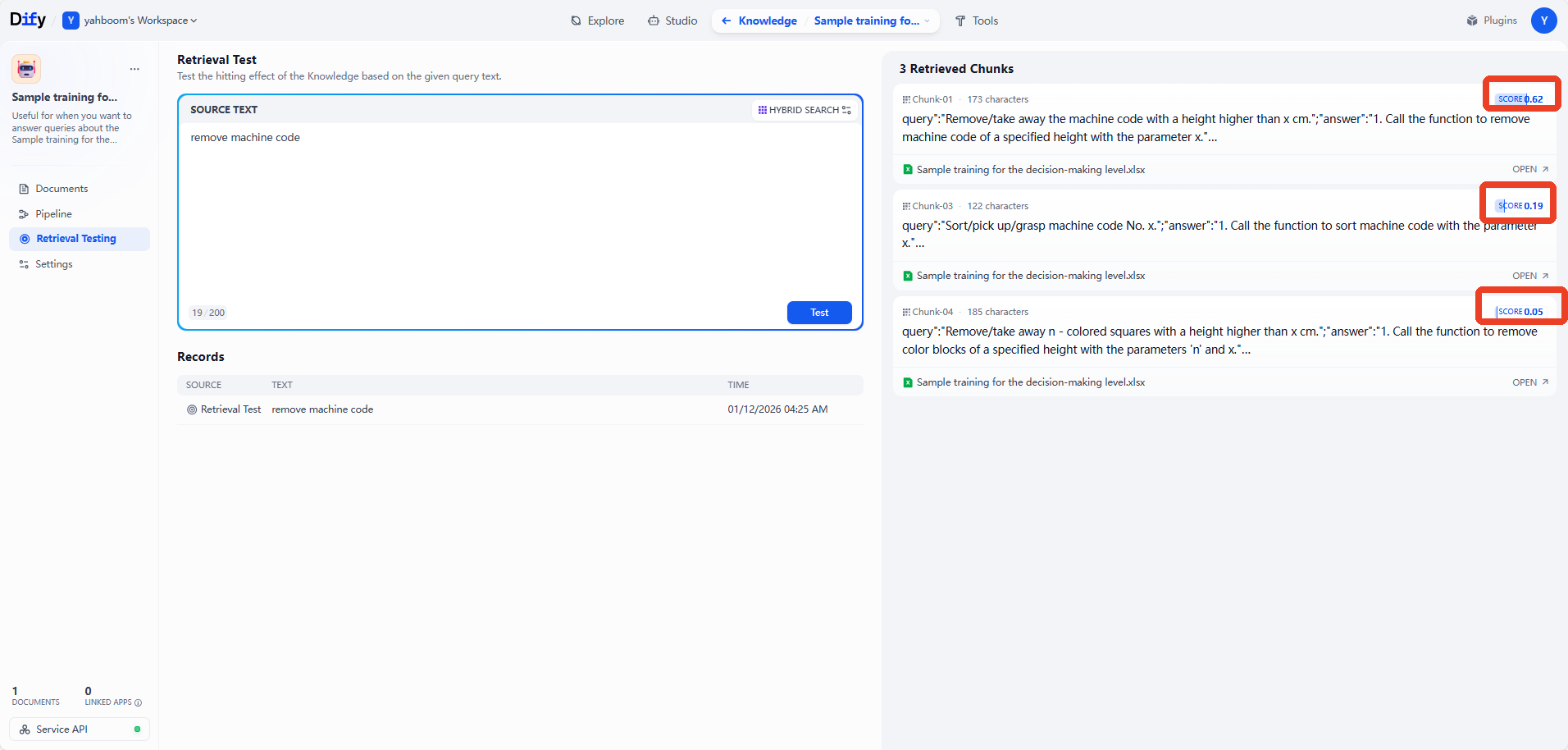Open the Service API panel
The height and width of the screenshot is (750, 1568).
click(x=80, y=729)
